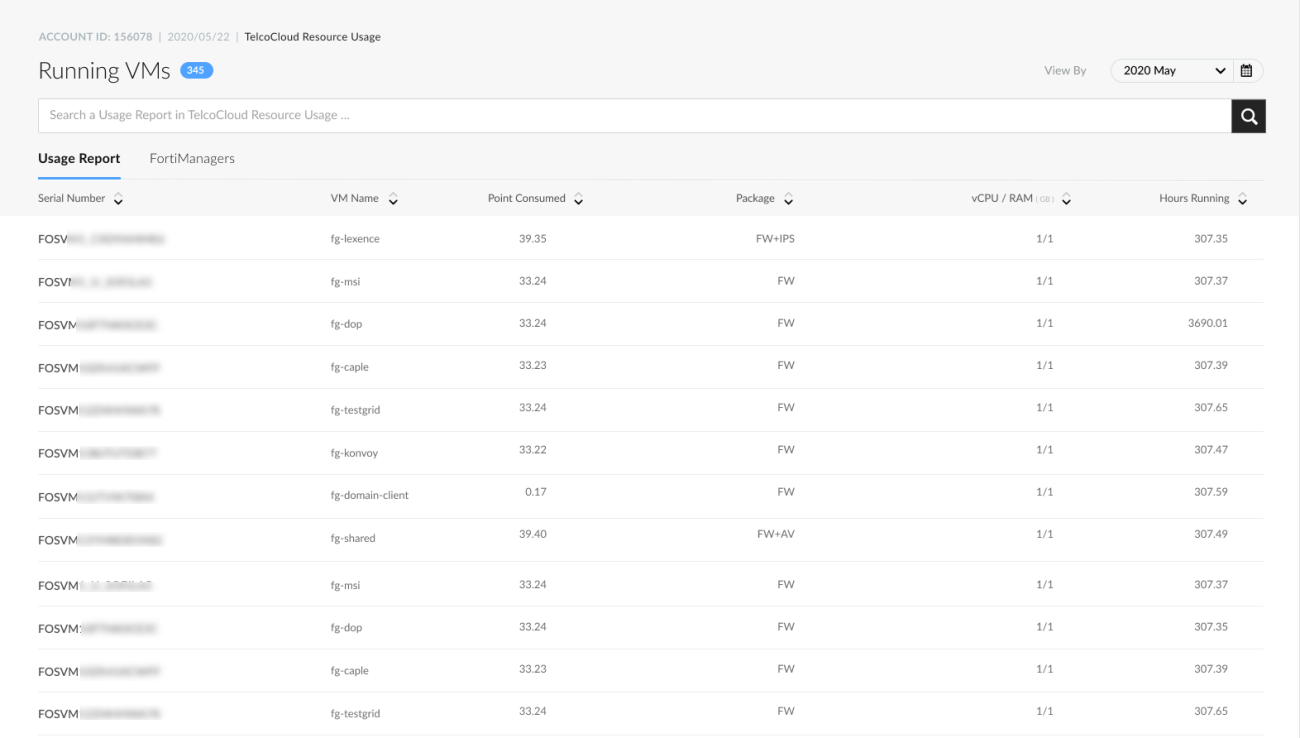Sort the table by Serial Number

coord(118,199)
